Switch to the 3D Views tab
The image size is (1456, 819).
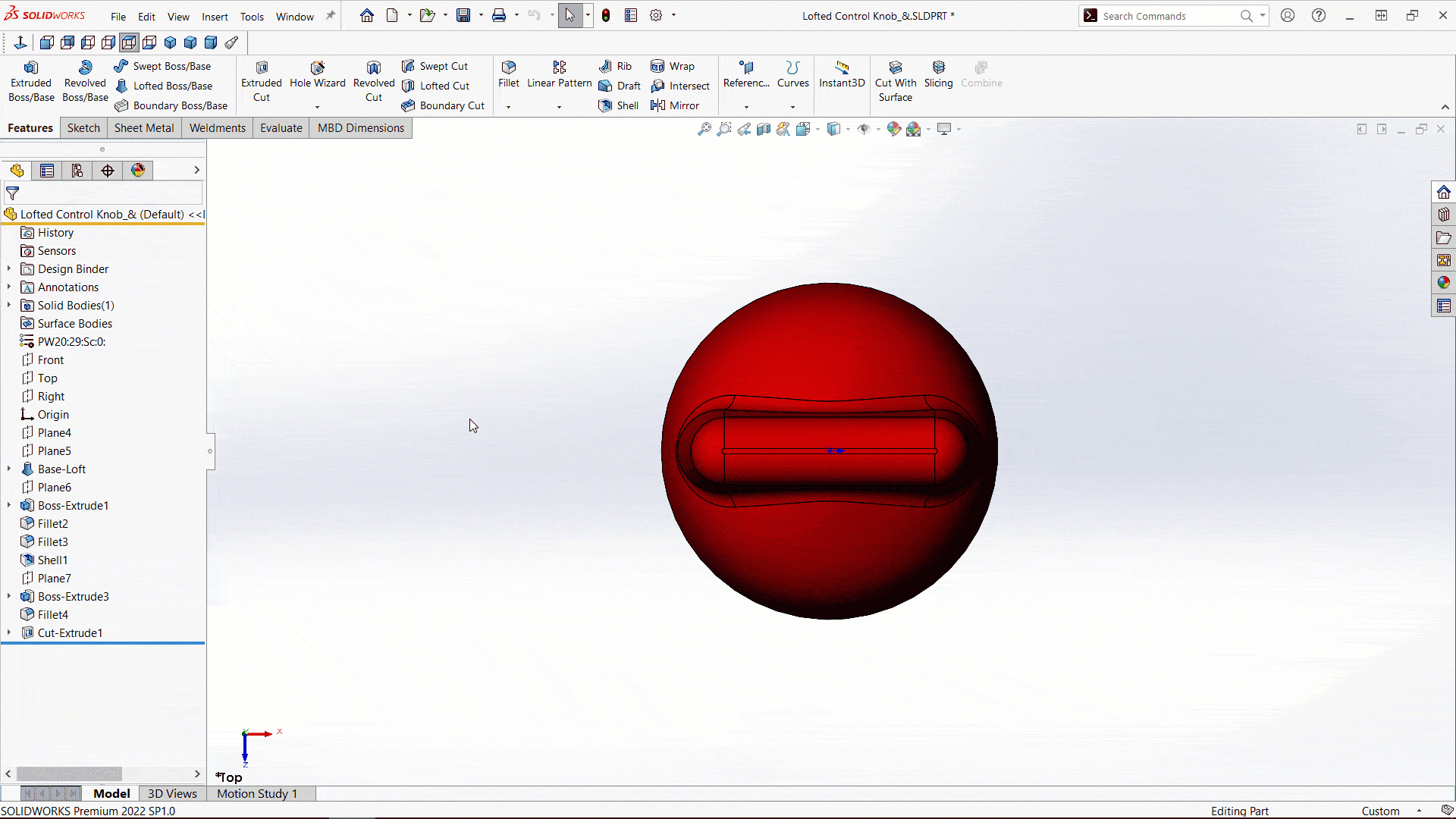172,793
